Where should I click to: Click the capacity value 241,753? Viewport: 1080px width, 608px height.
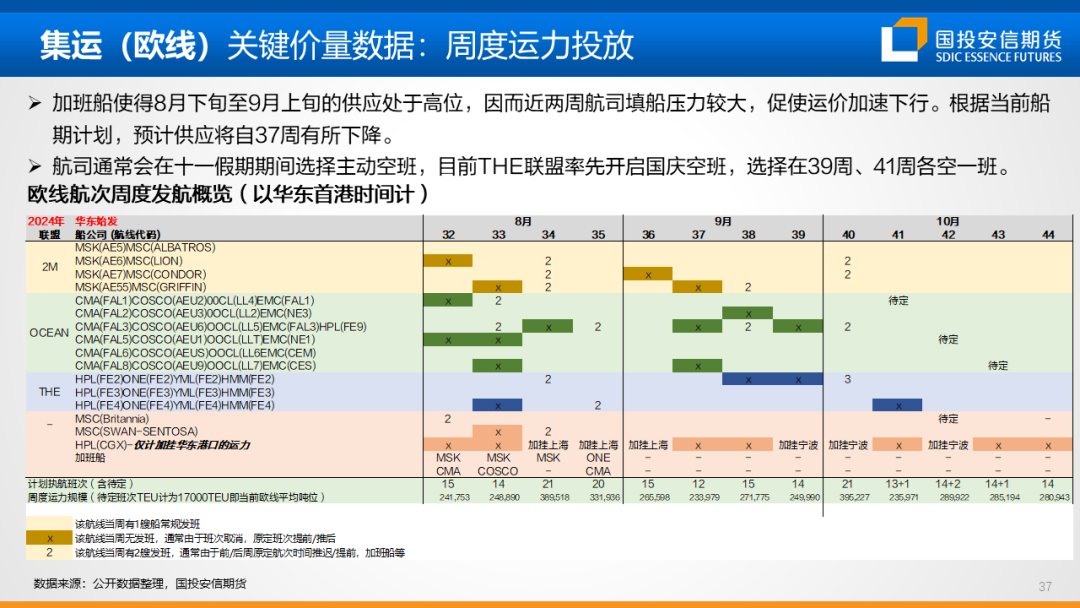[x=455, y=497]
